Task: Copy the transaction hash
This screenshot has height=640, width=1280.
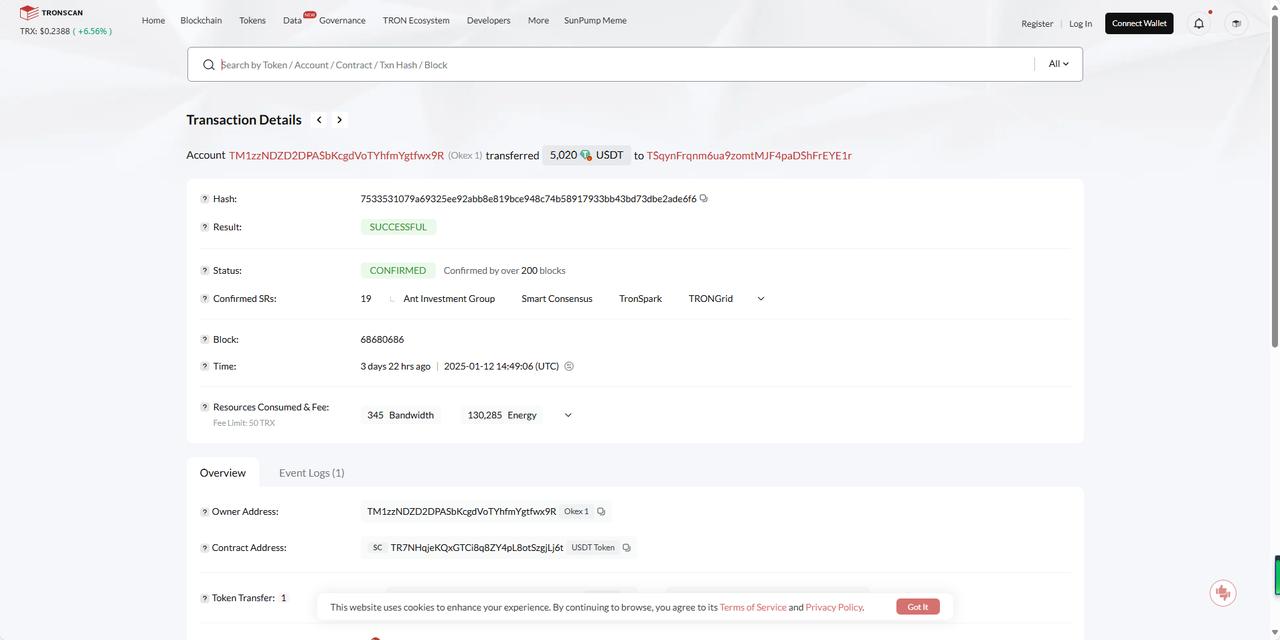Action: (x=704, y=198)
